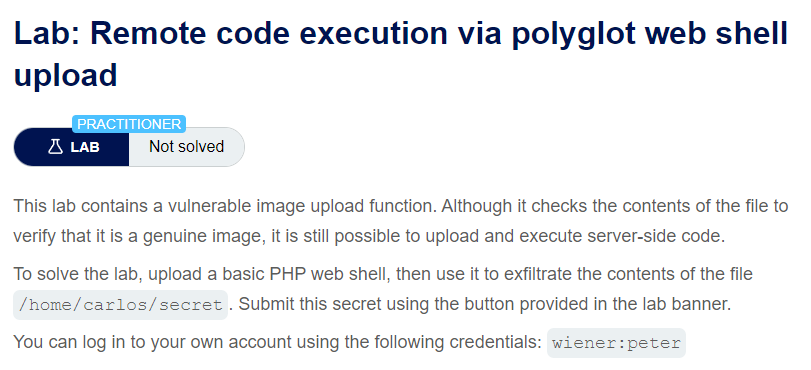Image resolution: width=811 pixels, height=370 pixels.
Task: Click the word 'upload' in heading's second line
Action: coord(66,76)
